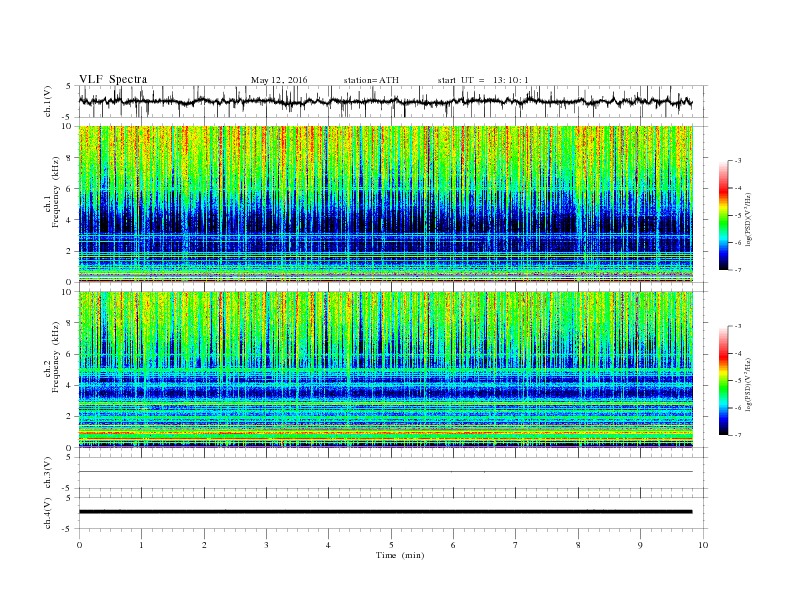Click the ch.1 frequency tick label "8"

(x=70, y=158)
